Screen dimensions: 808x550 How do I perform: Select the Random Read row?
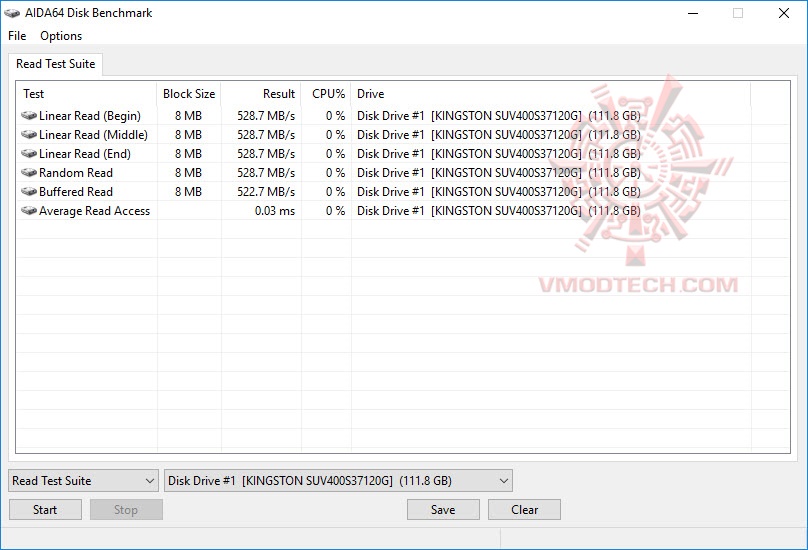click(402, 173)
